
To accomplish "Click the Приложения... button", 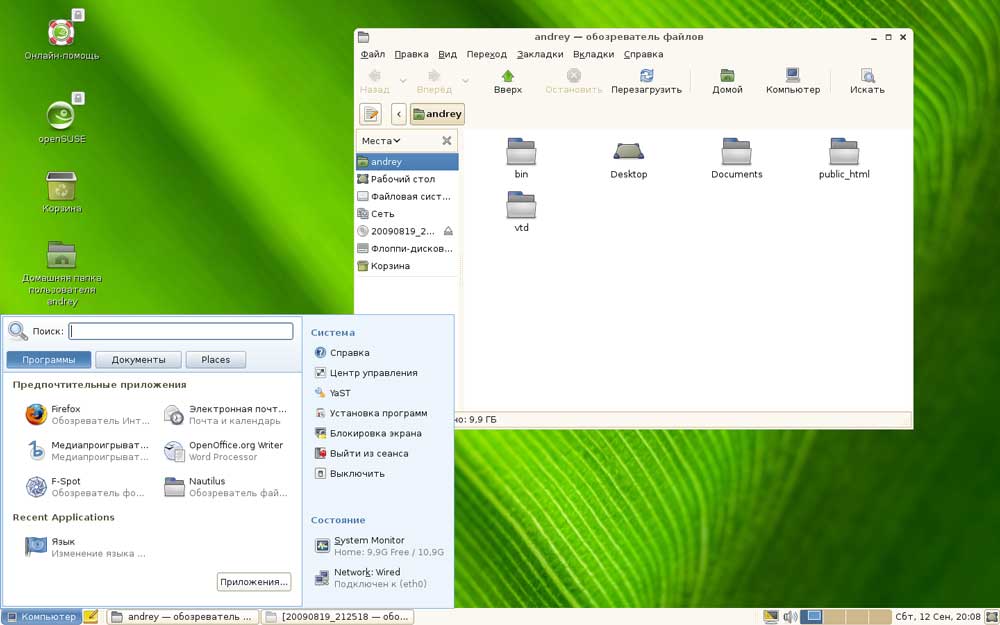I will [254, 581].
